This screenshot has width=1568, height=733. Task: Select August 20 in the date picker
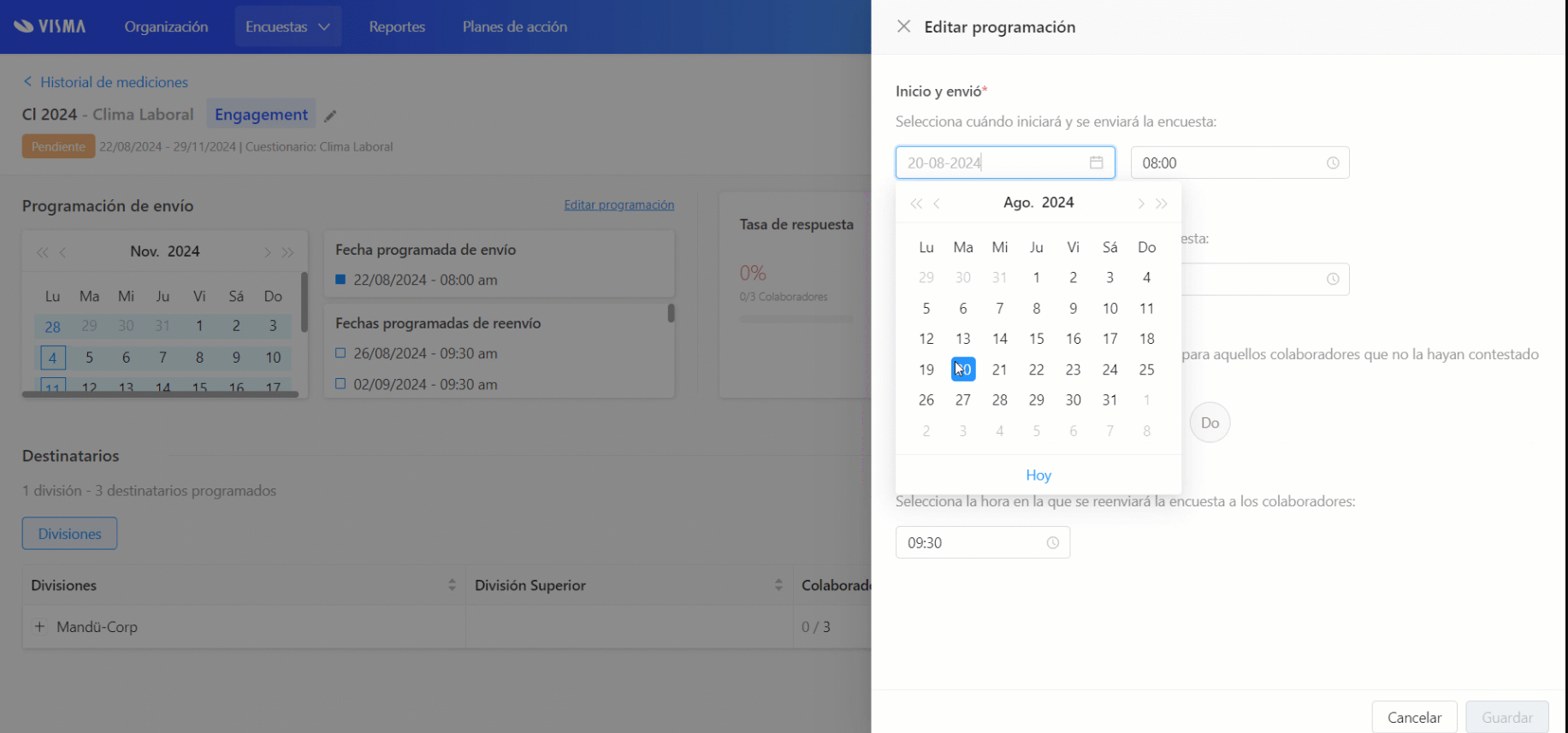click(963, 369)
